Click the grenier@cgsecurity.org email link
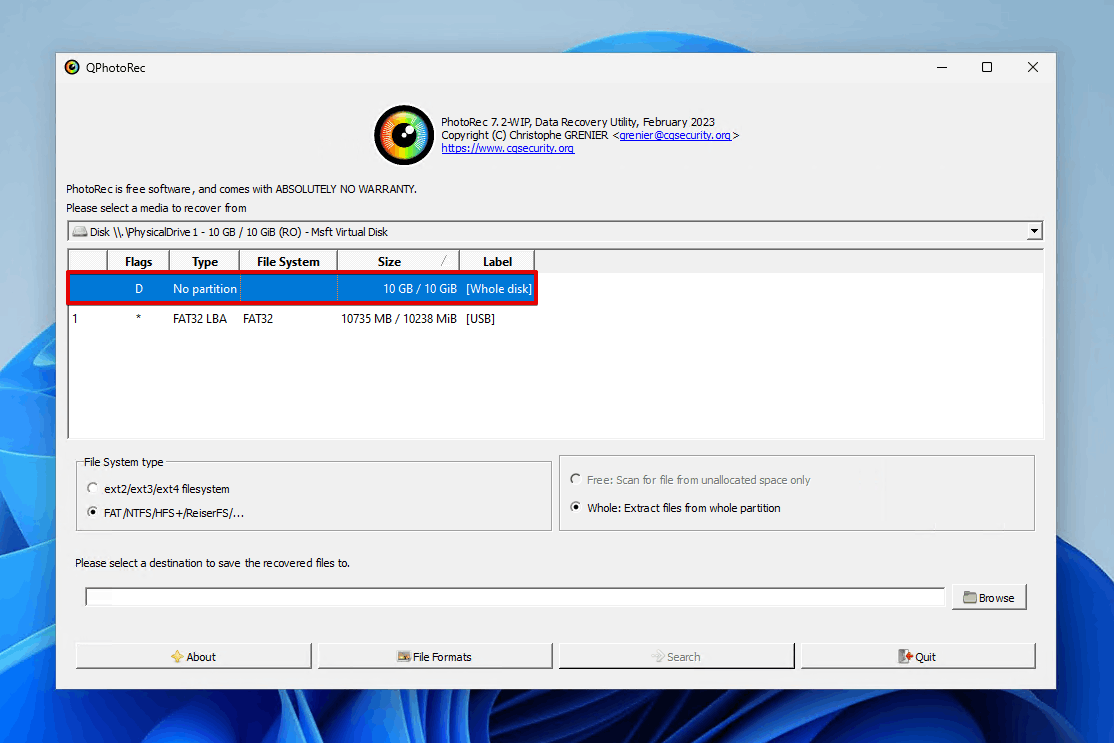This screenshot has height=743, width=1114. (x=675, y=135)
